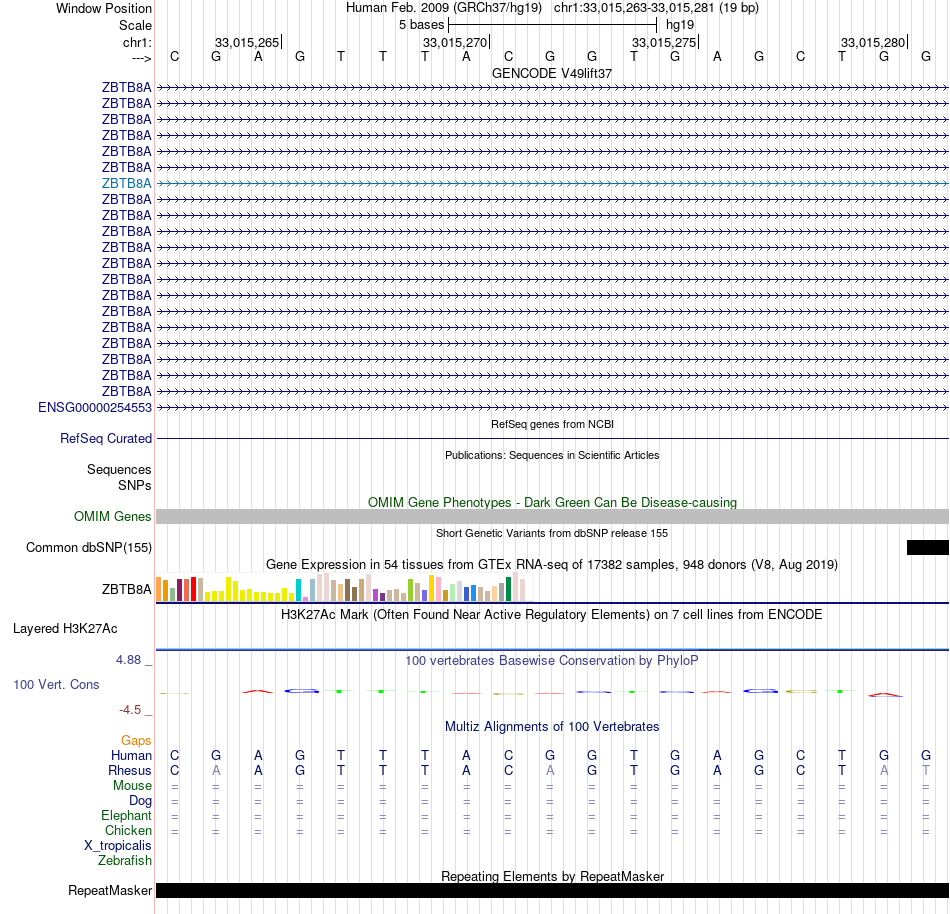Click the RefSeq Curated intron line

click(552, 439)
